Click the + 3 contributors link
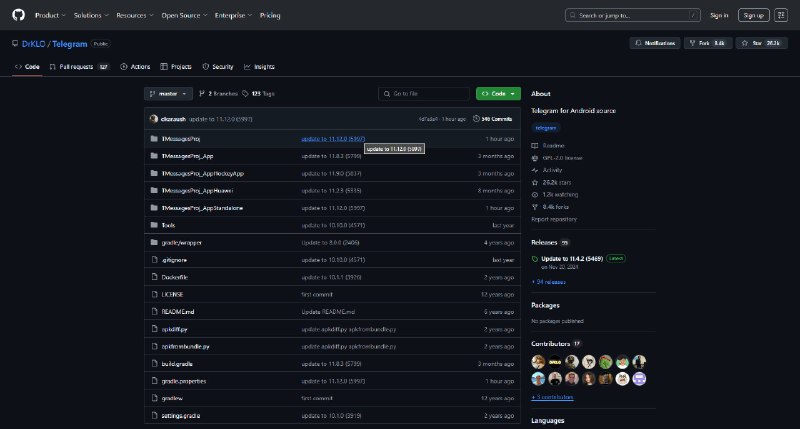The image size is (800, 429). [x=552, y=397]
